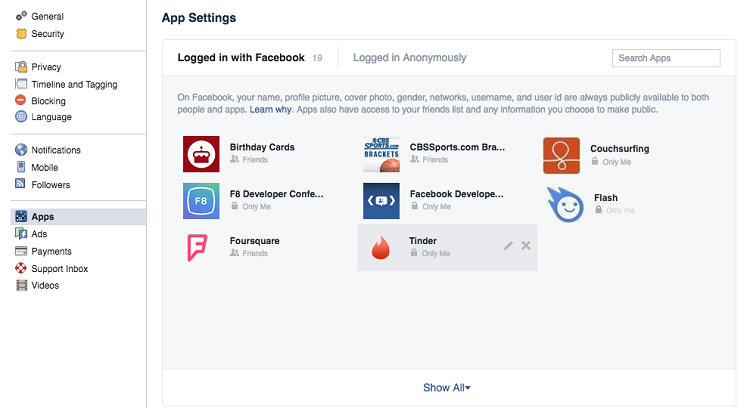Click the Birthday Cards cake icon
Image resolution: width=750 pixels, height=408 pixels.
pyautogui.click(x=201, y=154)
